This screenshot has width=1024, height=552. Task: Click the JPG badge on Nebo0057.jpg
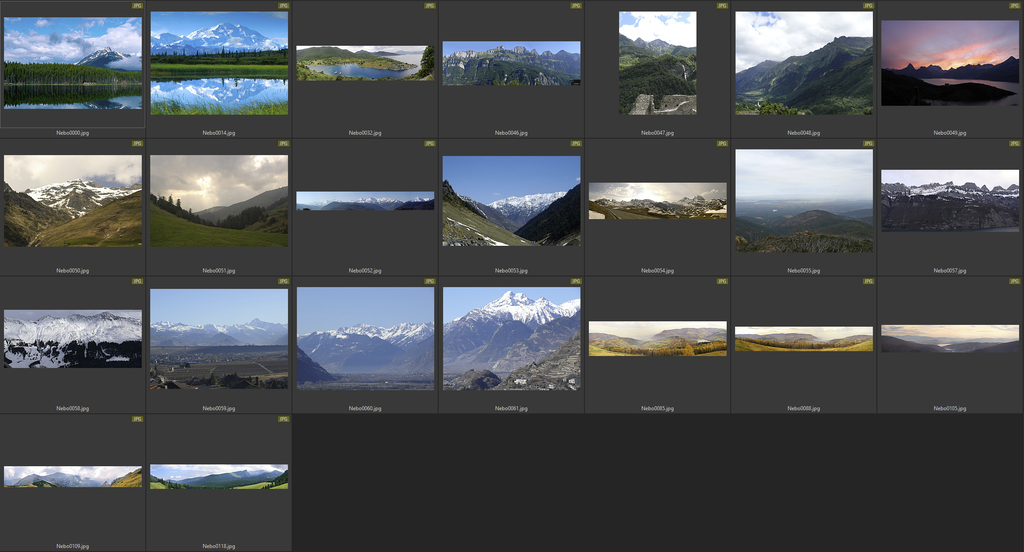click(1014, 143)
